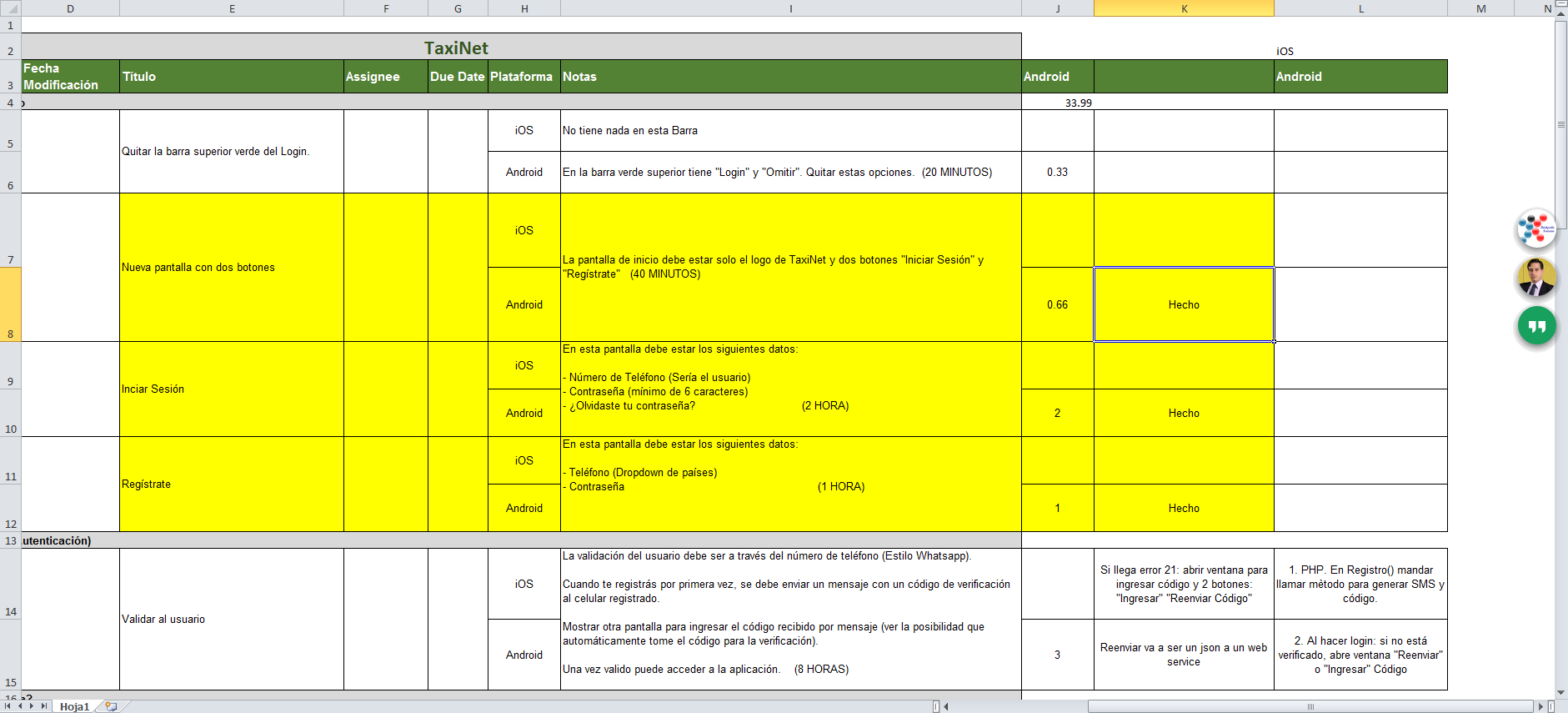Go to the first sheet tab arrow
This screenshot has height=713, width=1568.
[x=8, y=706]
